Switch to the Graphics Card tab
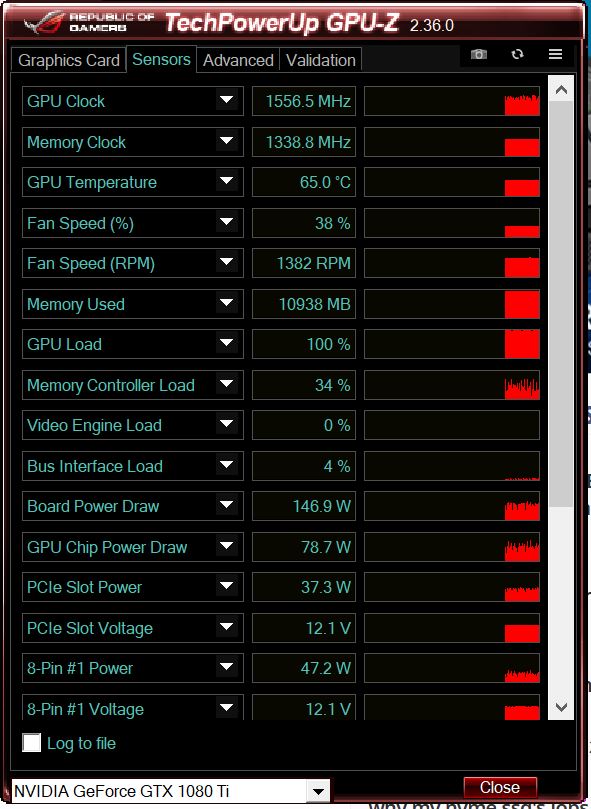The height and width of the screenshot is (809, 591). pos(69,60)
